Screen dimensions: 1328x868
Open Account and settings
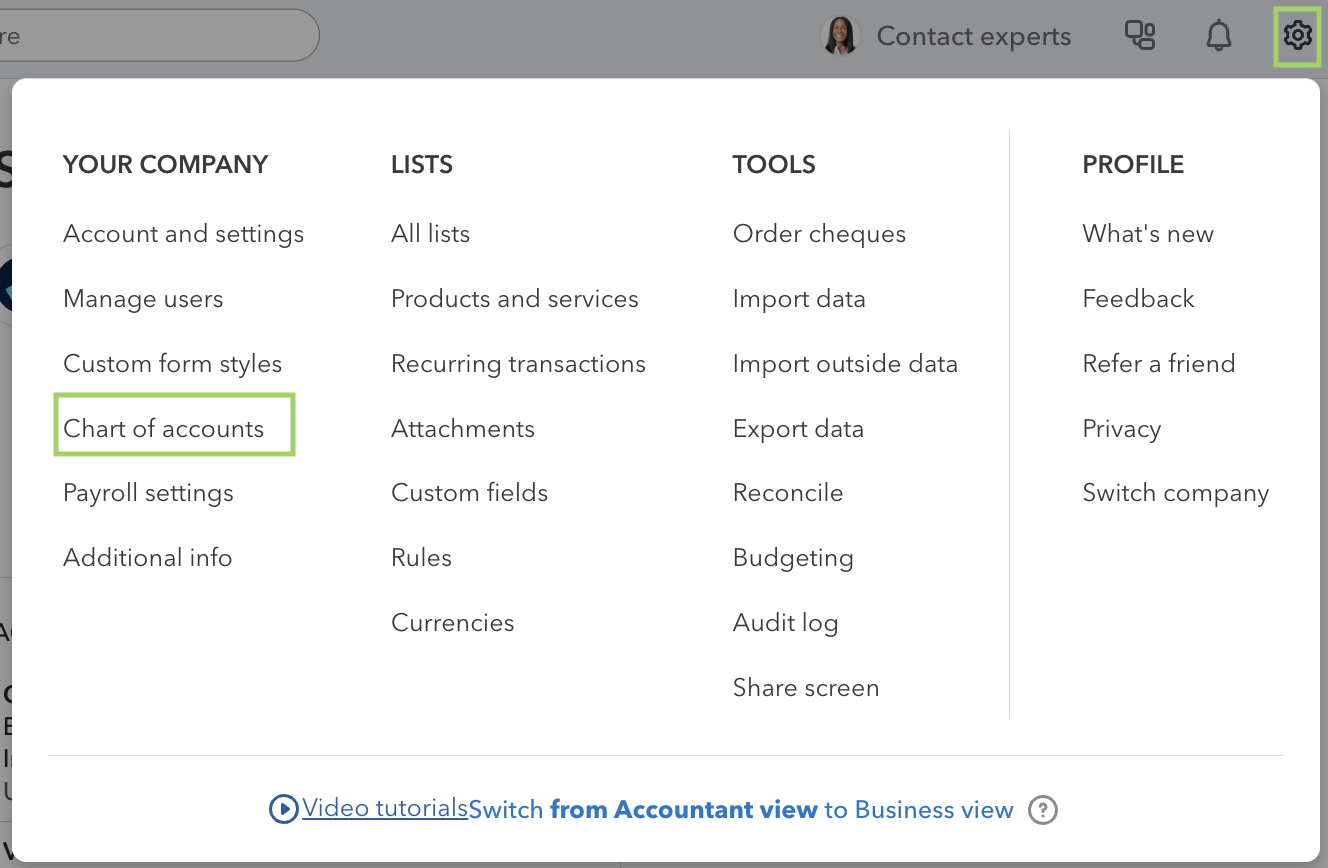tap(183, 234)
